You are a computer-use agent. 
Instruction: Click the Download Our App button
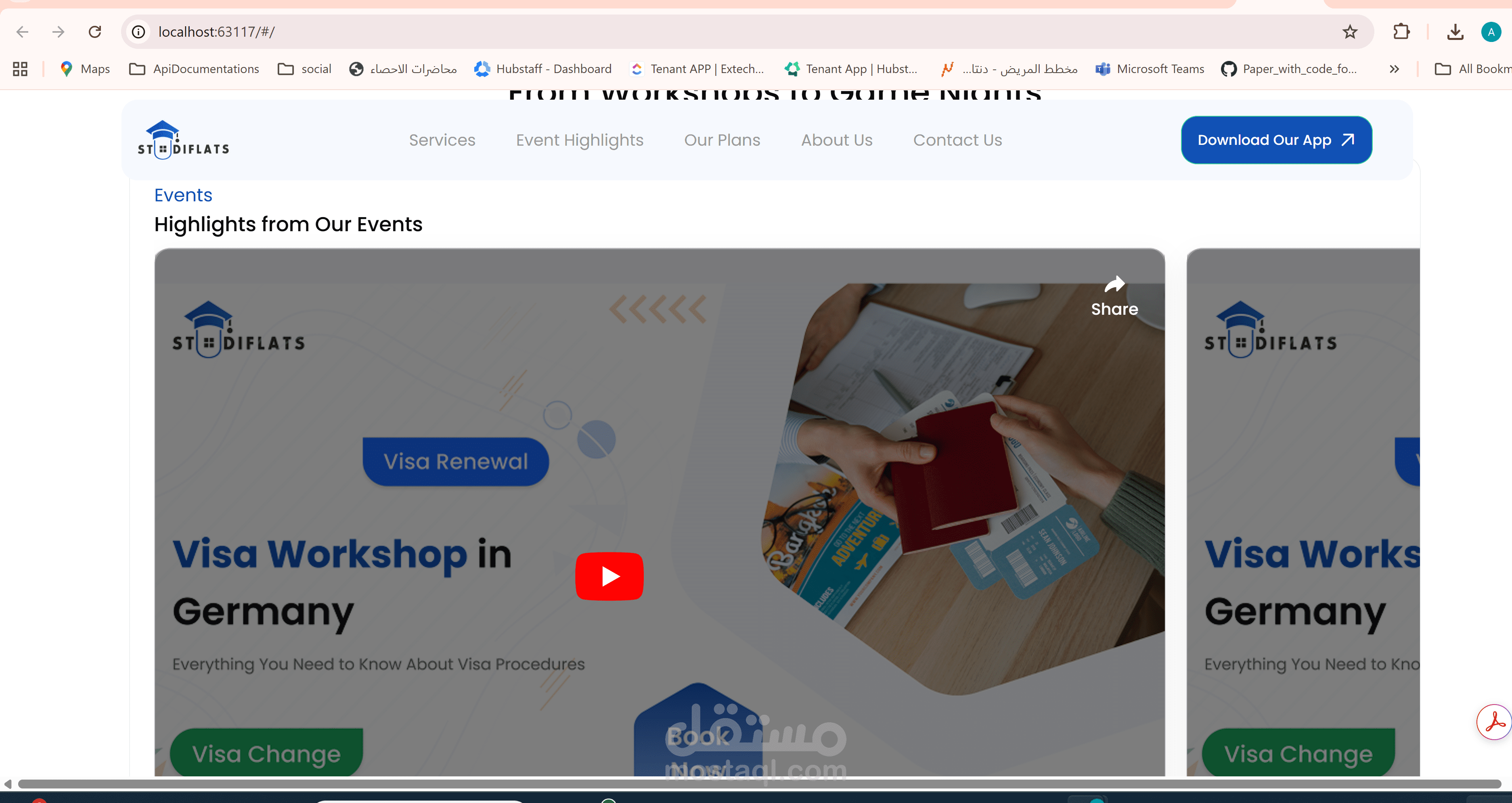pyautogui.click(x=1276, y=140)
